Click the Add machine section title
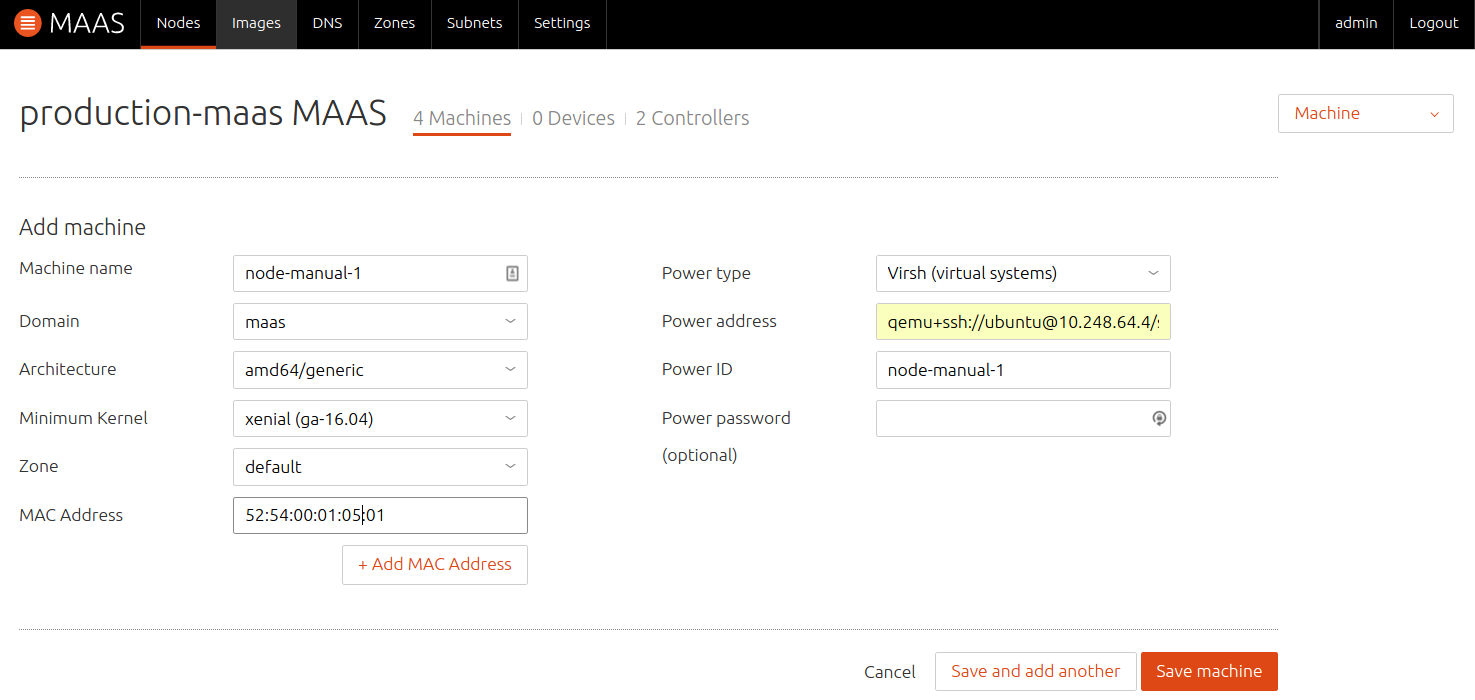 click(82, 227)
